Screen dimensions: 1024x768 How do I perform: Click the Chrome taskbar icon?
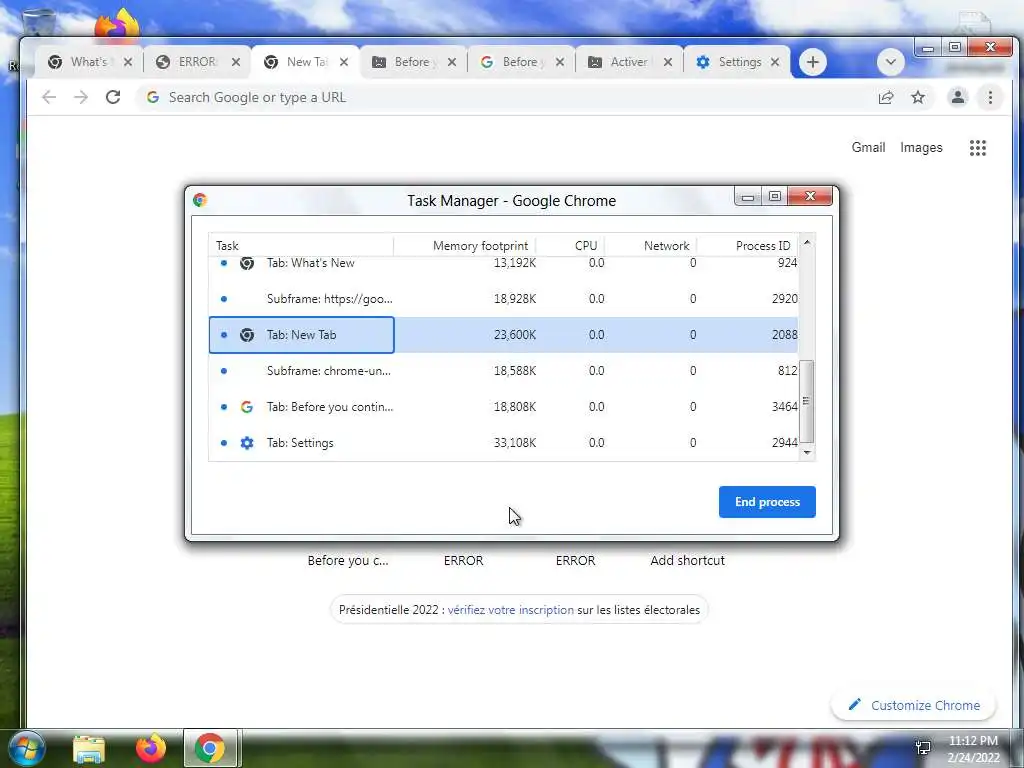(x=210, y=748)
